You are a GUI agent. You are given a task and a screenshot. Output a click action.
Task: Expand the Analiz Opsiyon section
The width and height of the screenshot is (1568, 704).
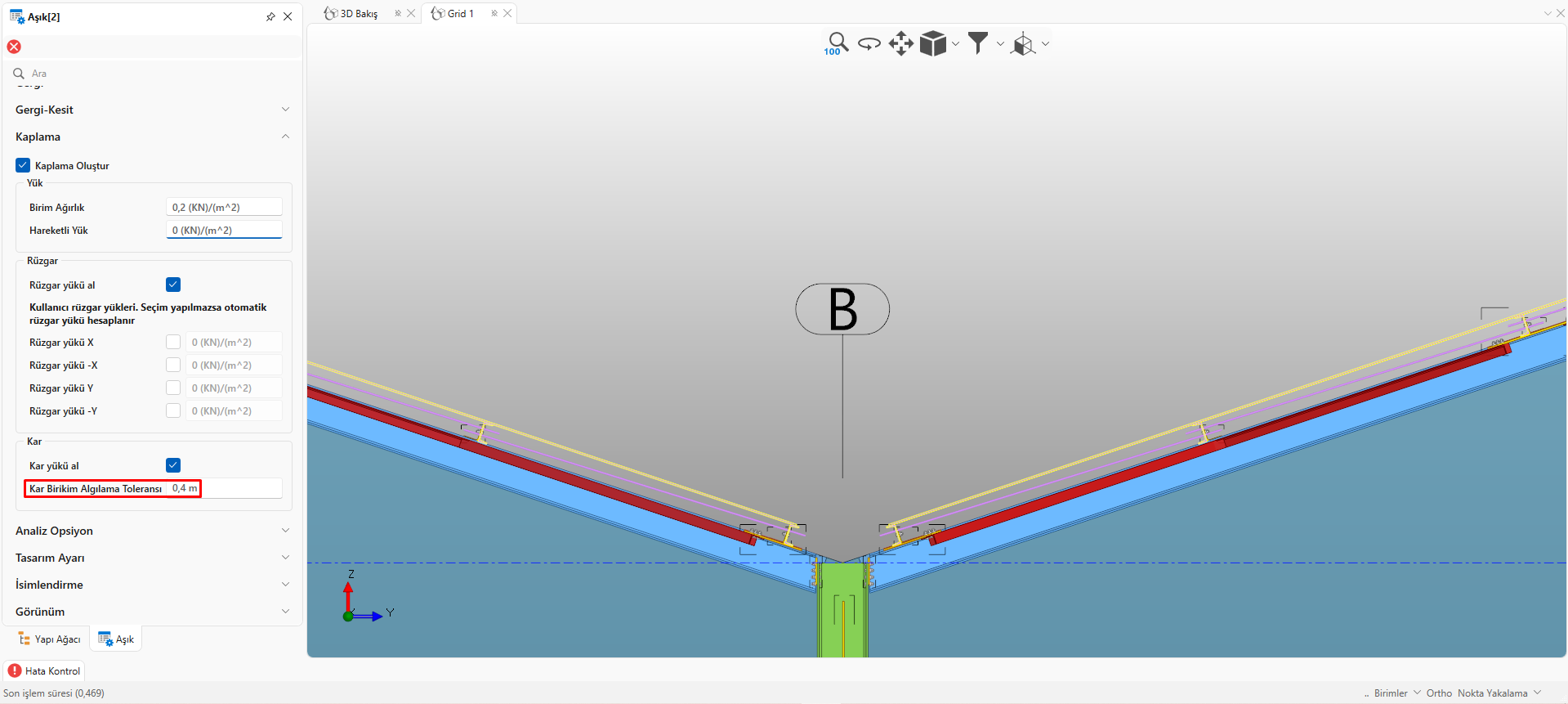152,531
